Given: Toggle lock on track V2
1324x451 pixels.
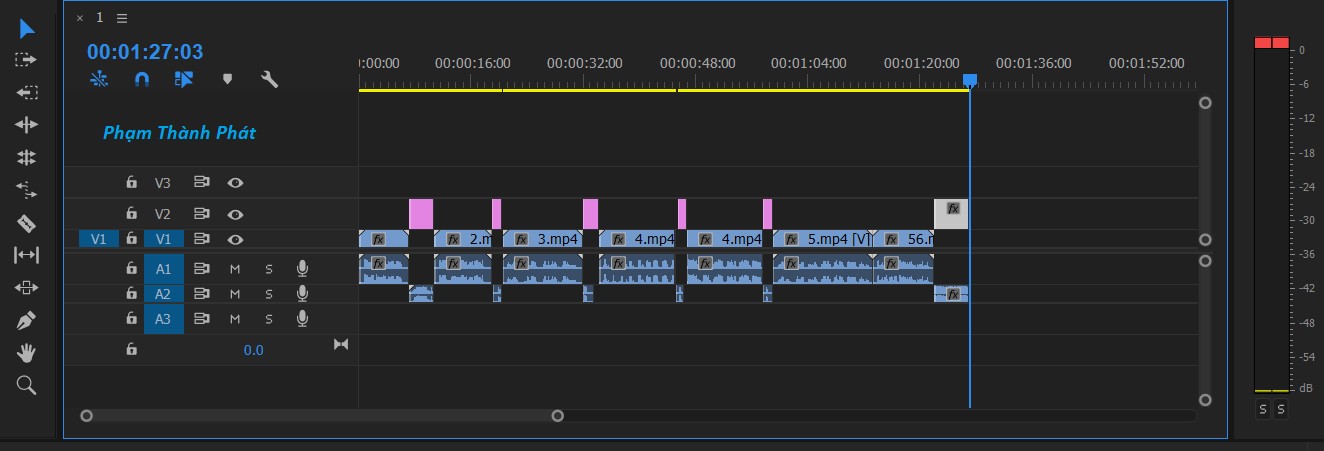Looking at the screenshot, I should (131, 214).
